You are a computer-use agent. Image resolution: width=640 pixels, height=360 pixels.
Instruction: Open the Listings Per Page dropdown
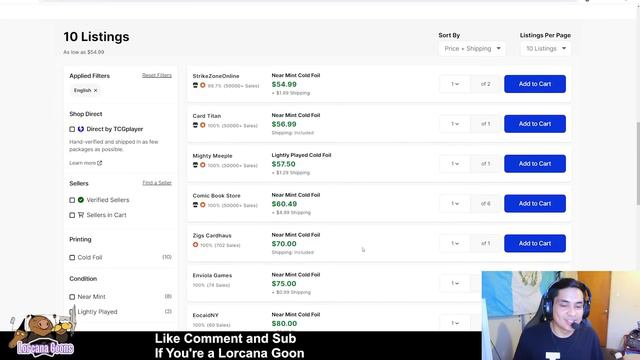point(546,49)
